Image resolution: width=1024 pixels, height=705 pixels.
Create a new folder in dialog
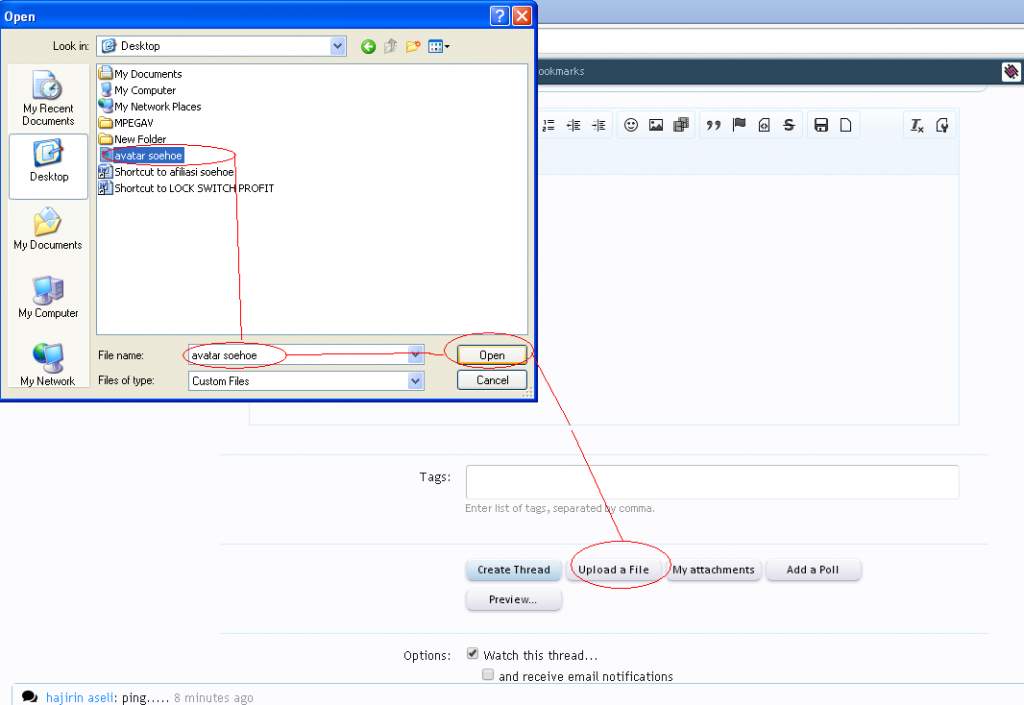tap(413, 46)
